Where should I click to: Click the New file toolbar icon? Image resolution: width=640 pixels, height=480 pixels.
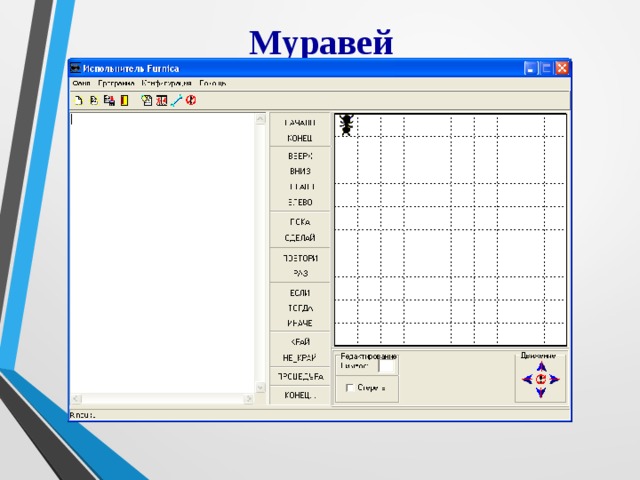point(78,100)
